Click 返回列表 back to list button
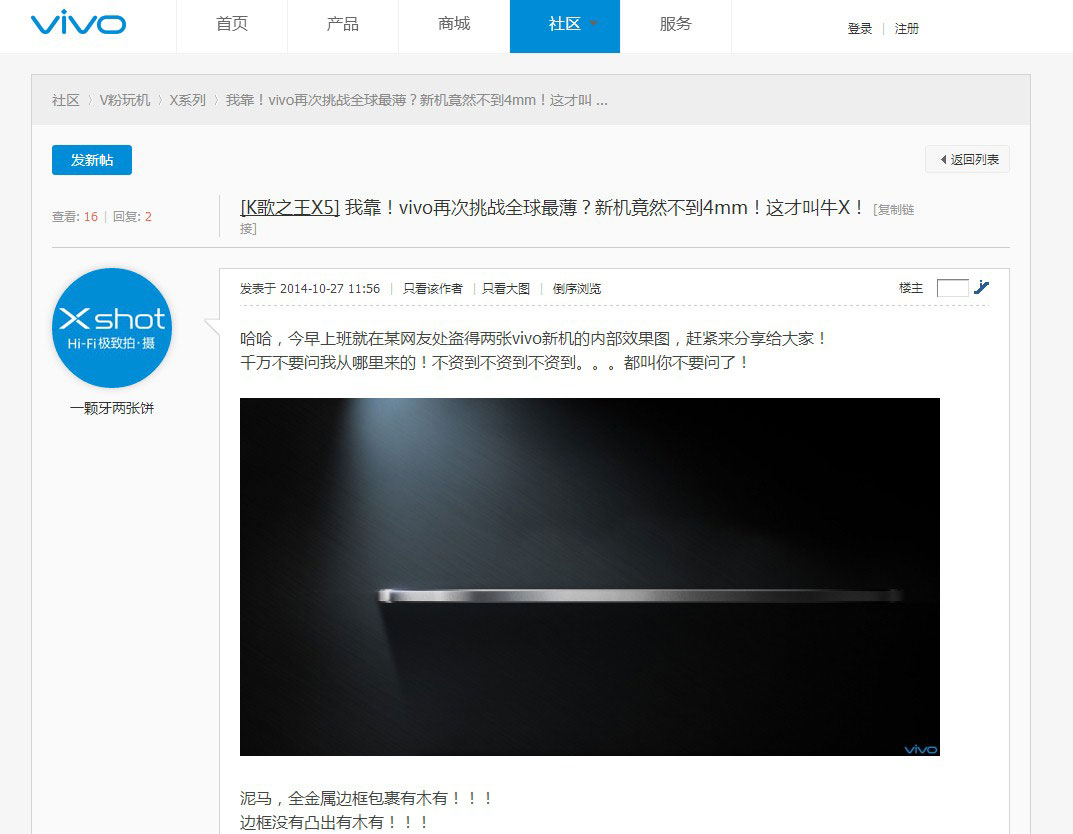The image size is (1073, 834). point(968,159)
